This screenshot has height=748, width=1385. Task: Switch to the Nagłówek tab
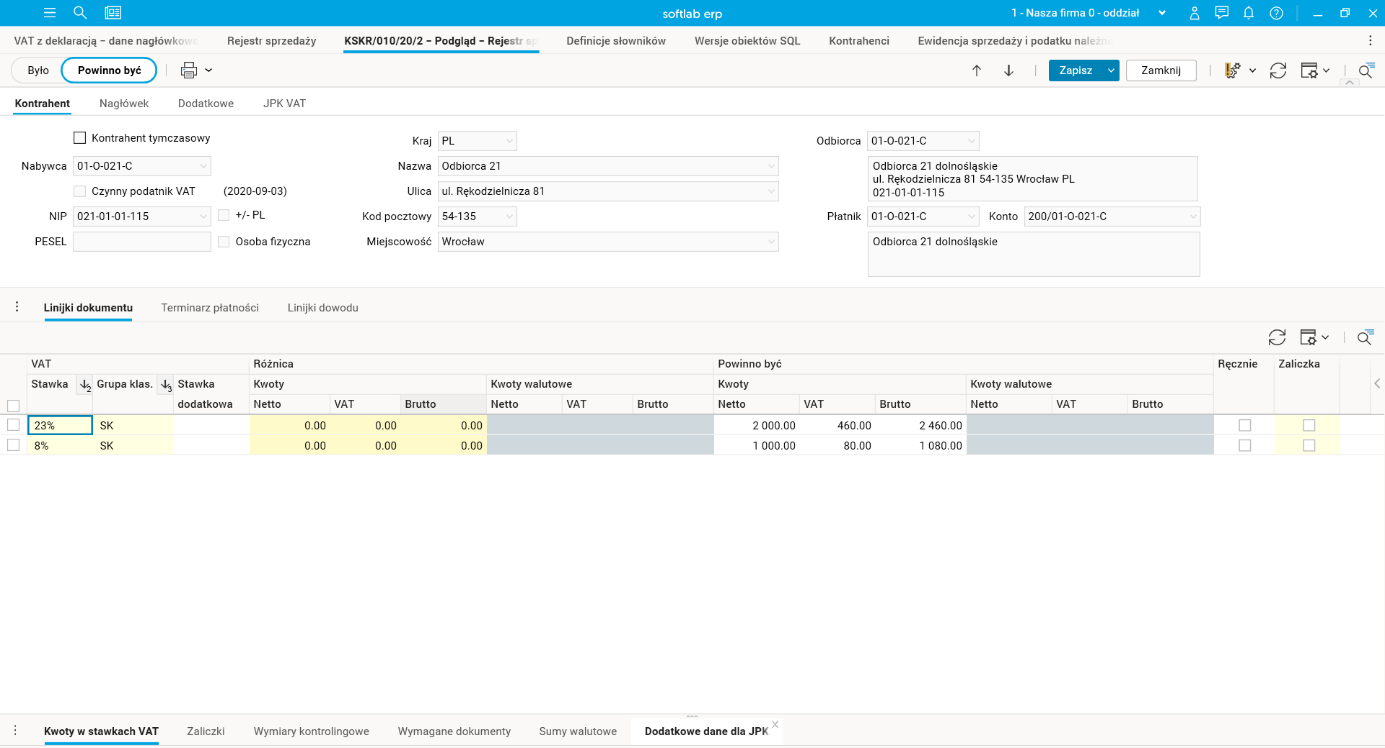click(124, 103)
